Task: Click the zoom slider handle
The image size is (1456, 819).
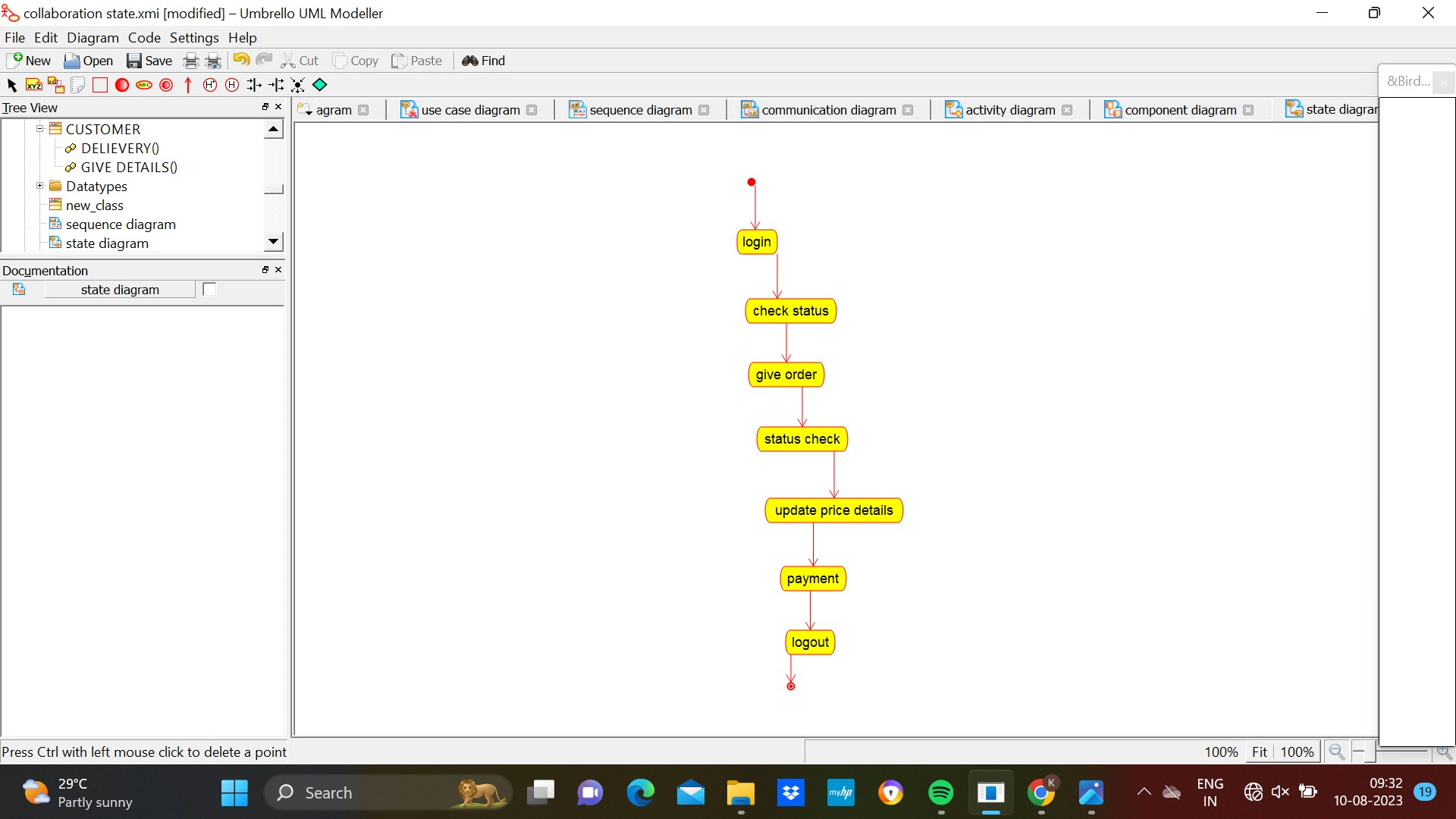Action: [x=1370, y=752]
